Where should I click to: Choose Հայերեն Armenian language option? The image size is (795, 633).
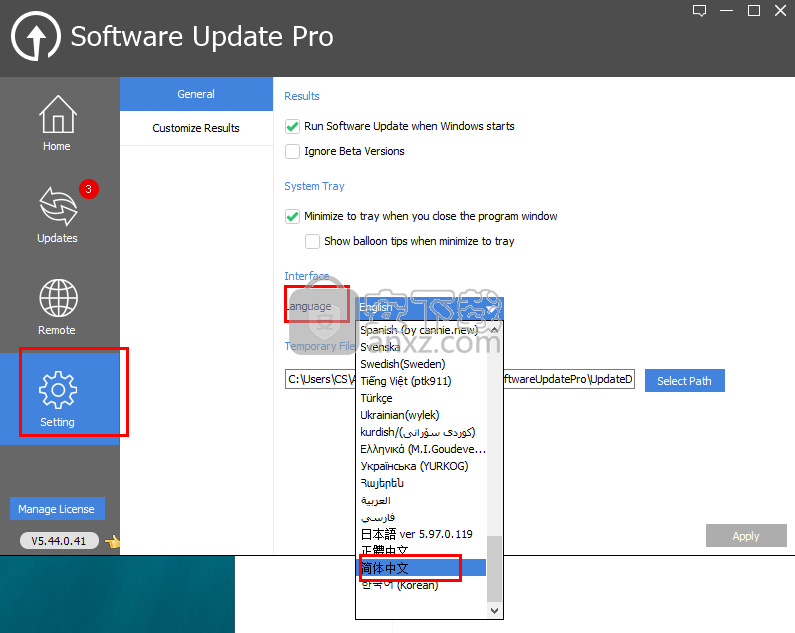tap(421, 483)
